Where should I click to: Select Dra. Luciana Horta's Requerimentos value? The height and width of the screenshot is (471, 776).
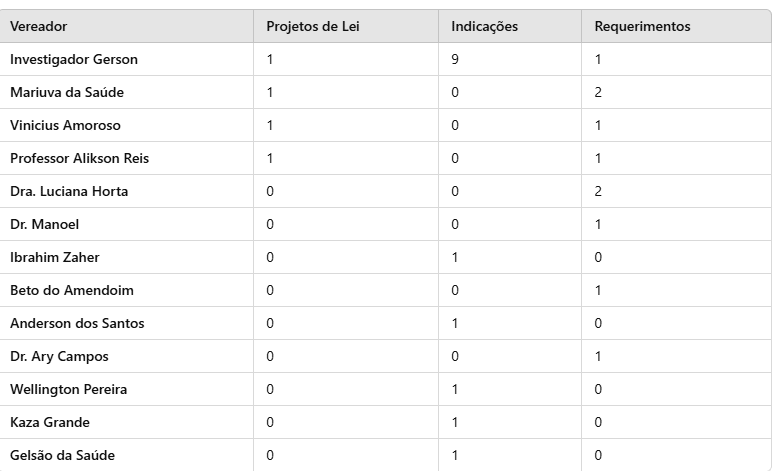coord(598,192)
